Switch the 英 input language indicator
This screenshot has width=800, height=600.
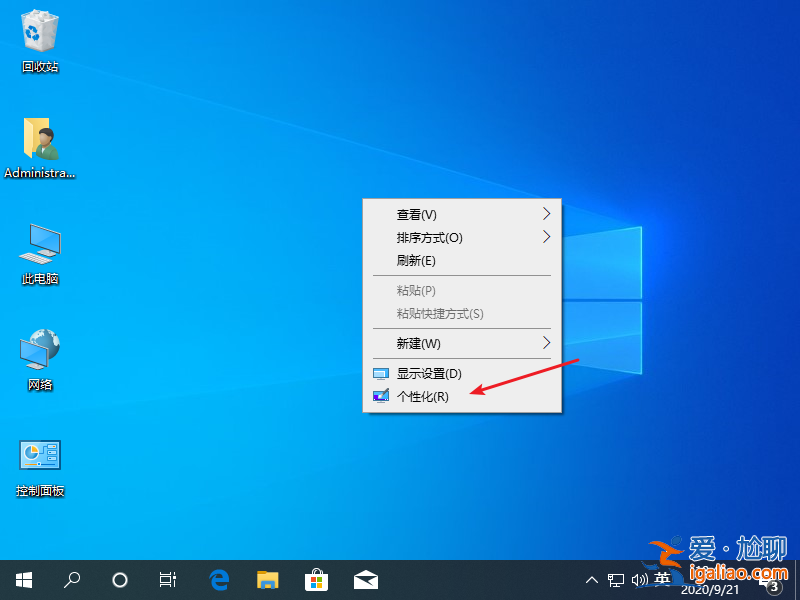[662, 579]
